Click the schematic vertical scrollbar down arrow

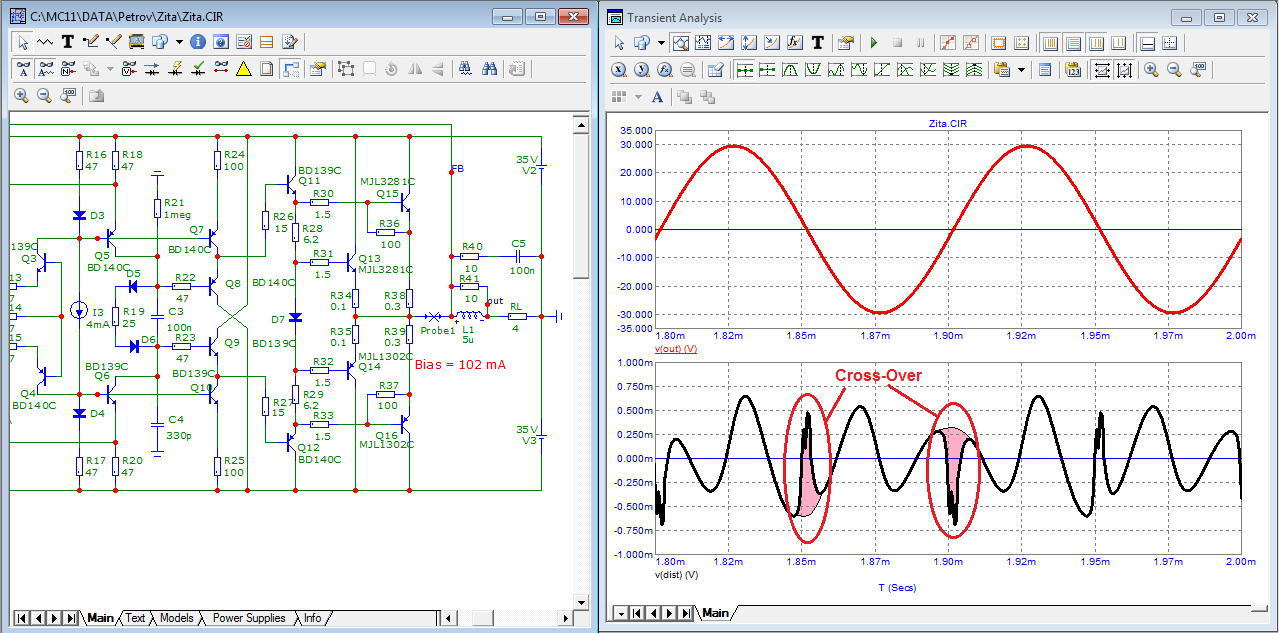click(579, 601)
